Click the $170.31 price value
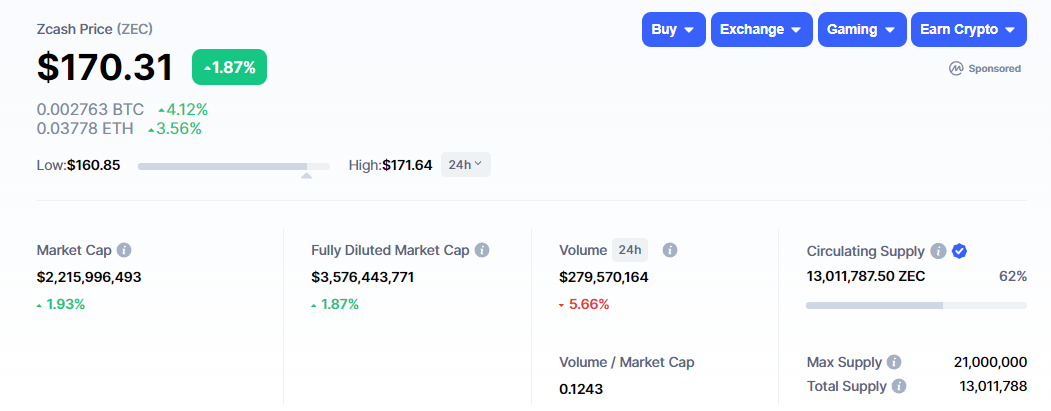1051x411 pixels. pos(105,67)
